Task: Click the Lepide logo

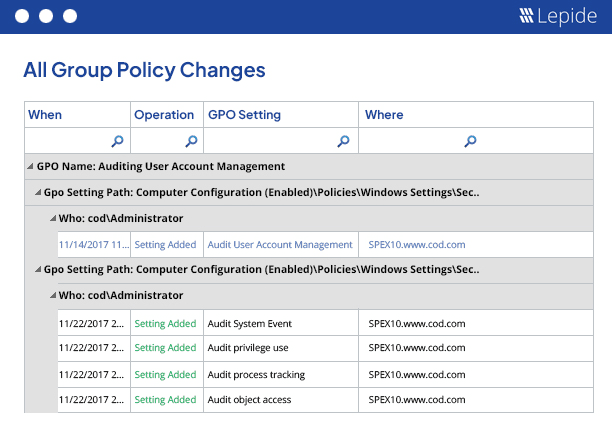Action: pos(559,16)
